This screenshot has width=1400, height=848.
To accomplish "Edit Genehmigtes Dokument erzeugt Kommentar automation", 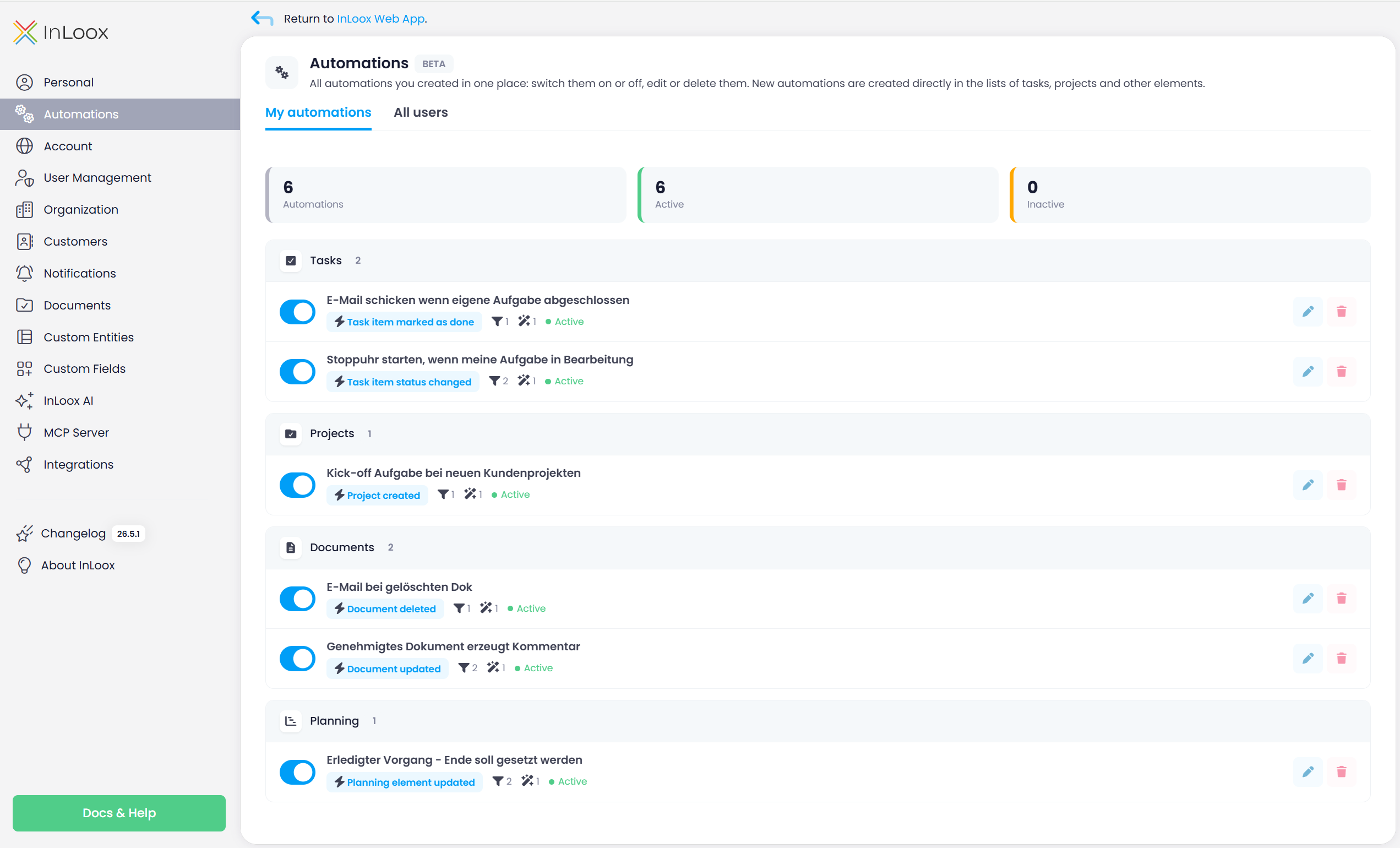I will pyautogui.click(x=1308, y=658).
